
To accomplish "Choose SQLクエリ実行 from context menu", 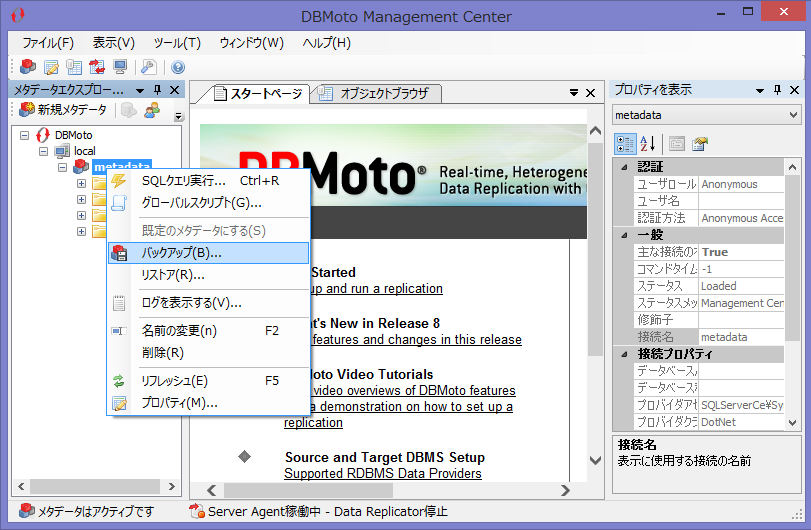I will click(x=208, y=180).
